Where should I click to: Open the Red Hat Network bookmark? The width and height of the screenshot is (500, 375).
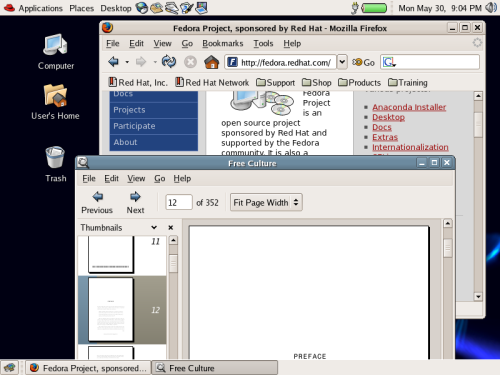coord(212,82)
